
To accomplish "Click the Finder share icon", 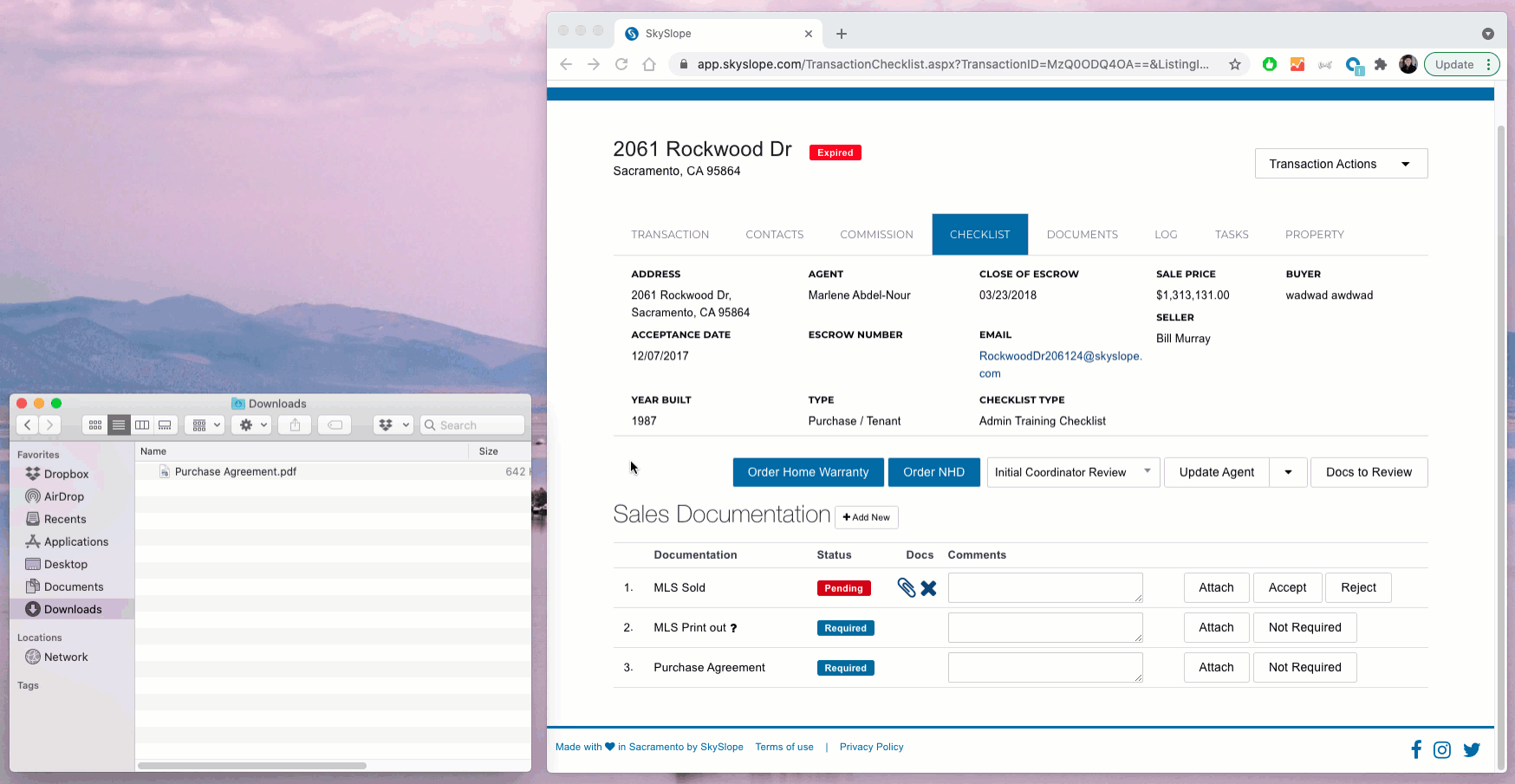I will coord(295,425).
